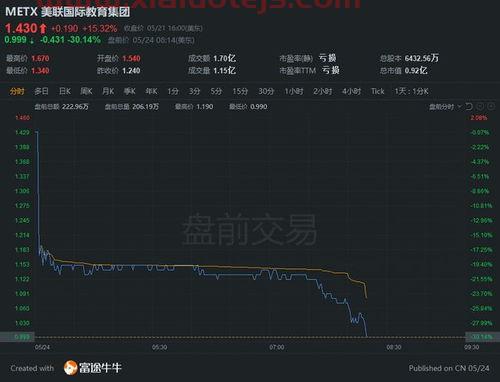The width and height of the screenshot is (500, 382).
Task: Open the 1天:1分K period dropdown
Action: 411,91
